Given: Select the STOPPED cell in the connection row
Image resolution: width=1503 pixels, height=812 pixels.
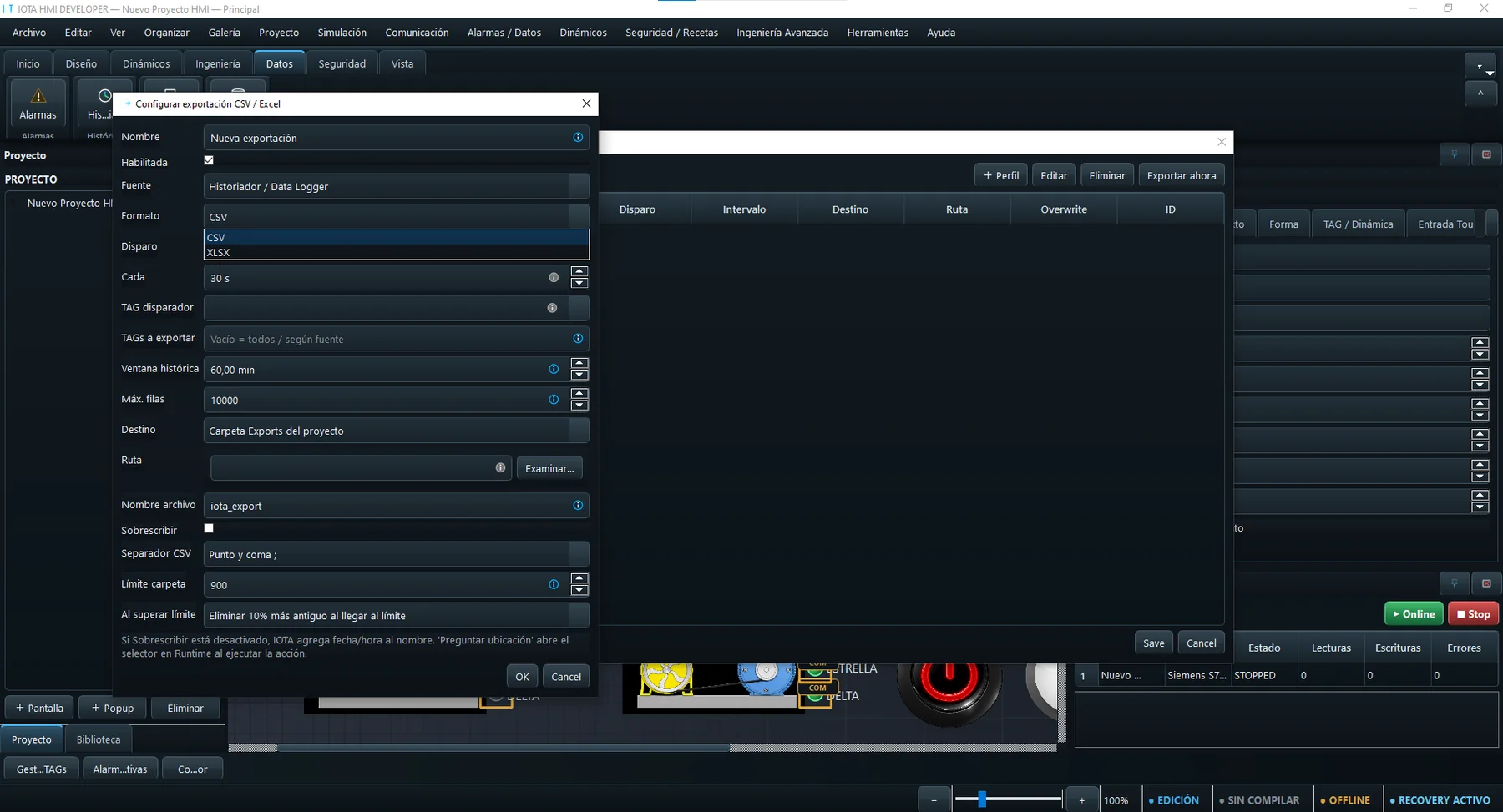Looking at the screenshot, I should pyautogui.click(x=1263, y=675).
